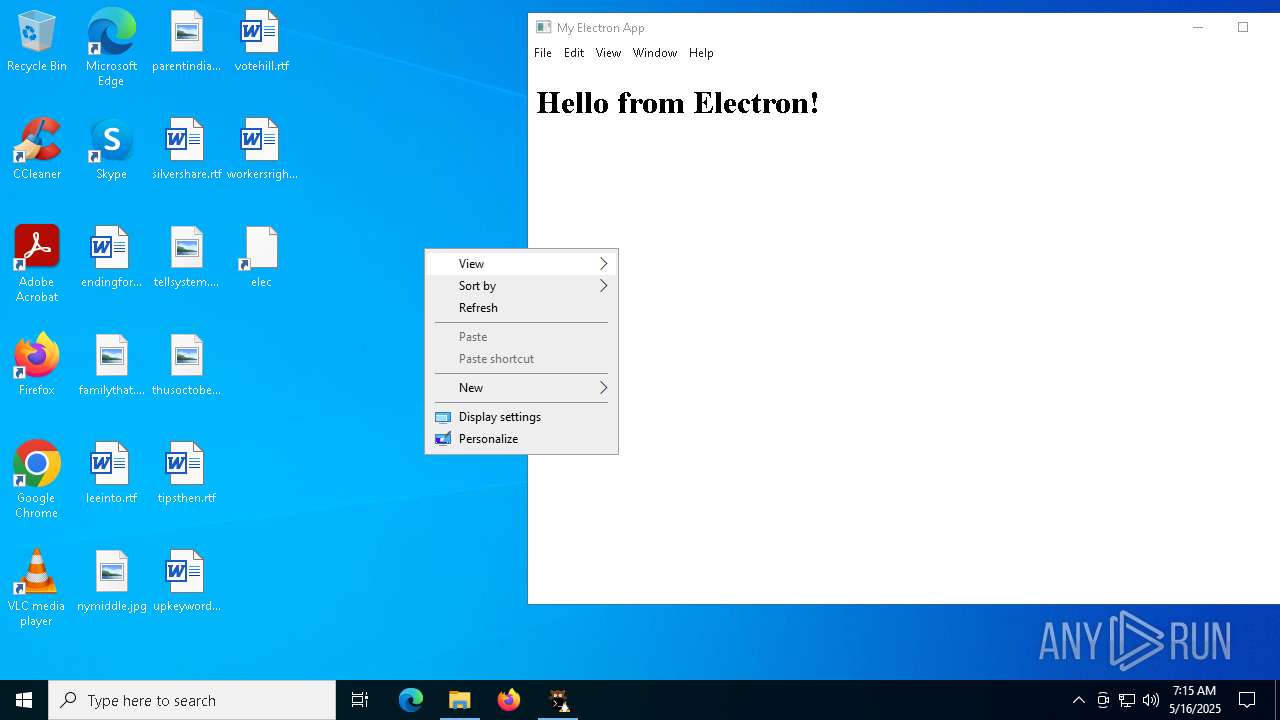Open the View menu in Electron app

[608, 53]
